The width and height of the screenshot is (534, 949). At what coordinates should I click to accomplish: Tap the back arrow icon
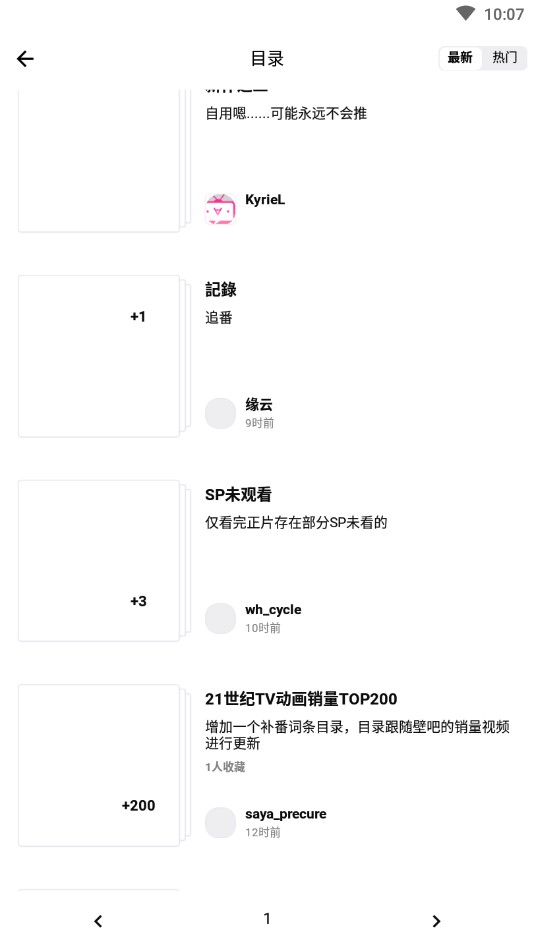[25, 59]
